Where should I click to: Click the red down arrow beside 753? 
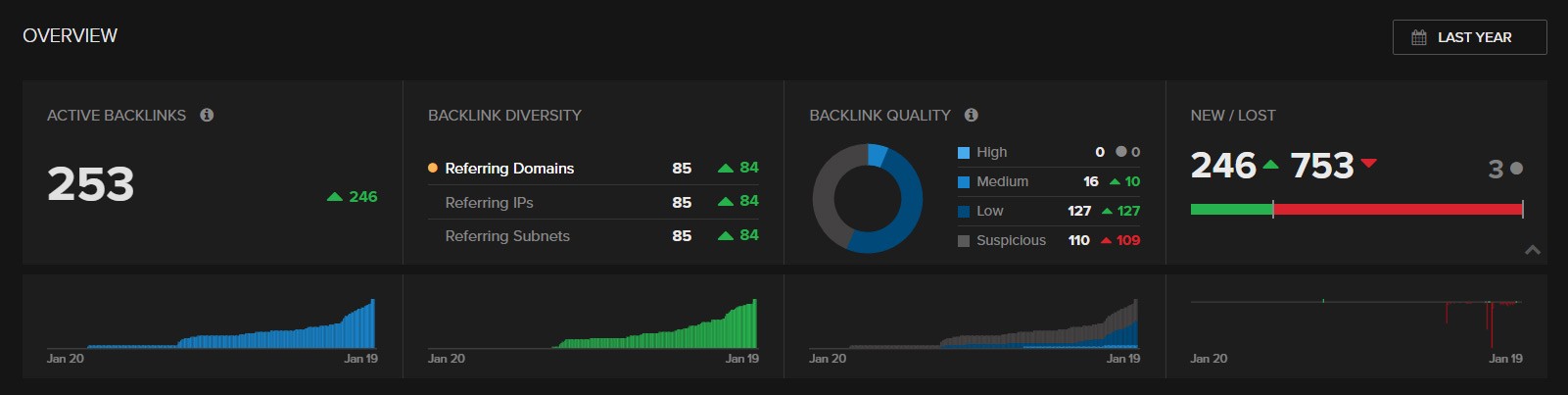pos(1369,164)
